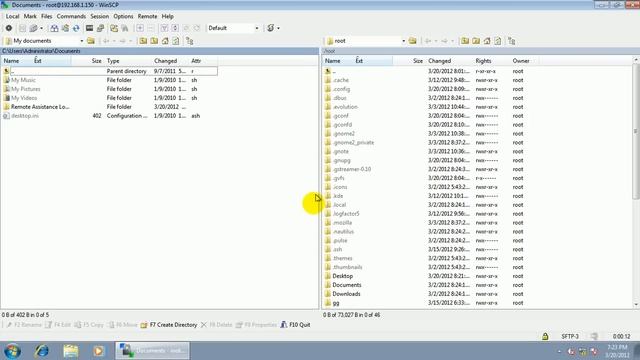Click the session encryption lock icon
Screen dimensions: 640x360
[545, 336]
